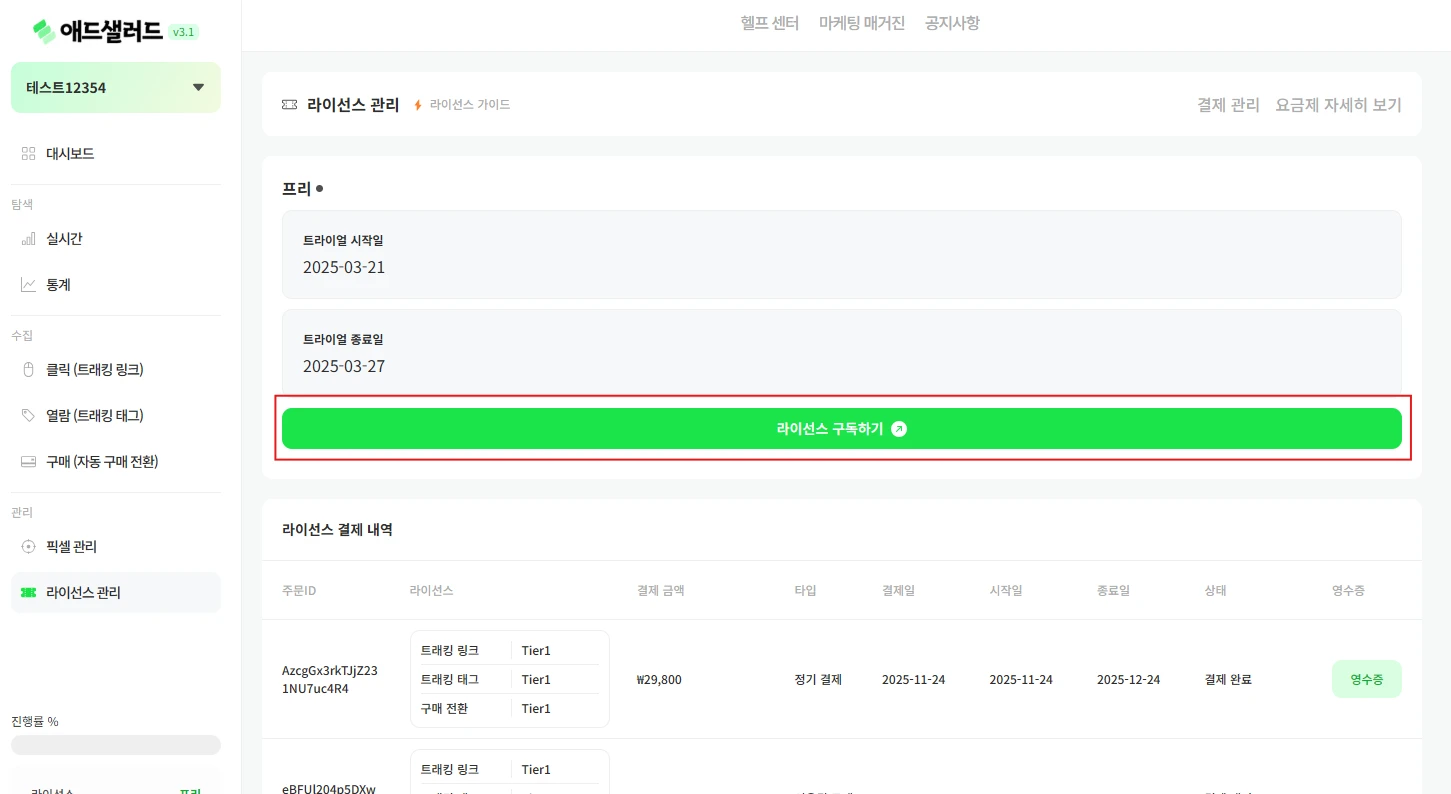Click the 픽셀 관리 target icon

(x=28, y=547)
